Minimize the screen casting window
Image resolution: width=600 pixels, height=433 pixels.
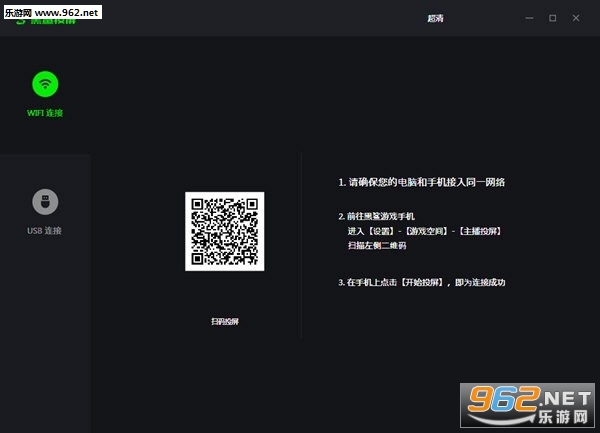[529, 18]
